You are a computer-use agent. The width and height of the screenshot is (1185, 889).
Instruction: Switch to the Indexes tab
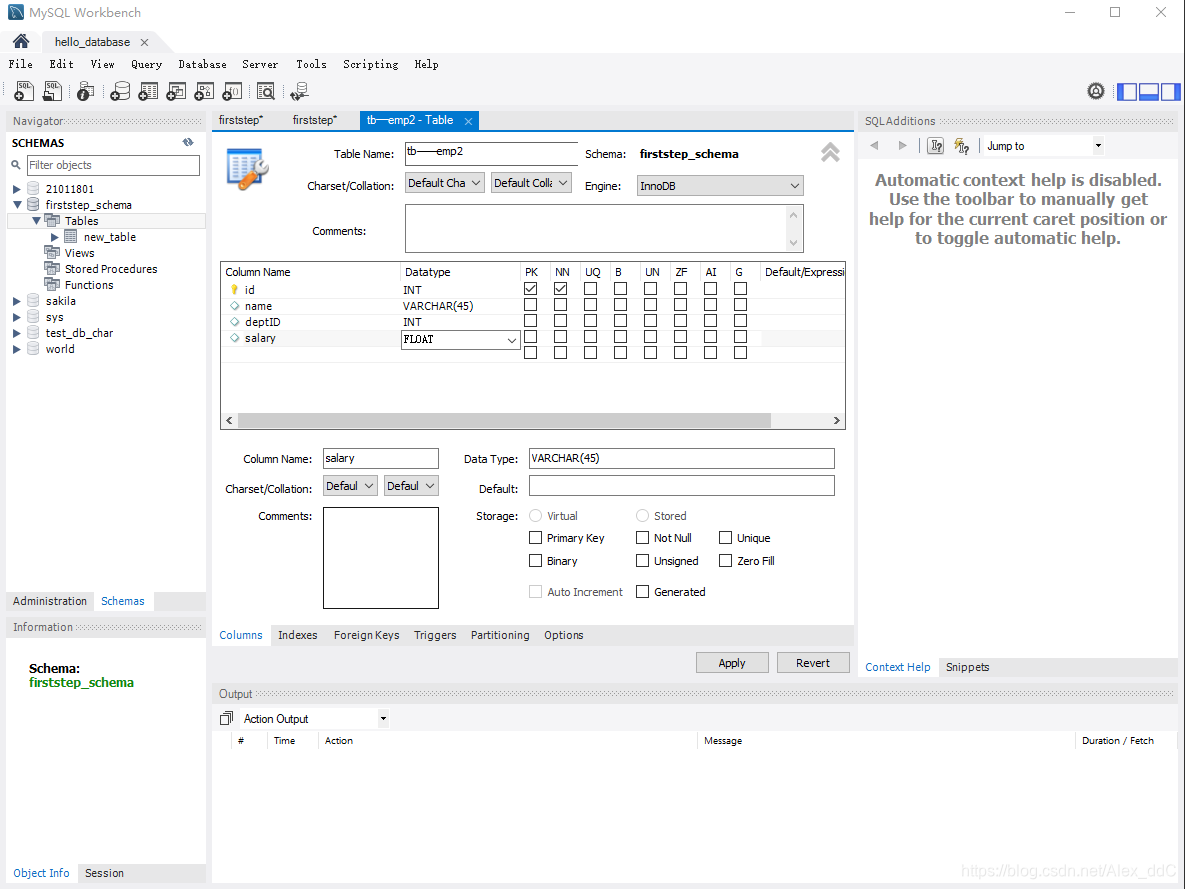[x=298, y=635]
